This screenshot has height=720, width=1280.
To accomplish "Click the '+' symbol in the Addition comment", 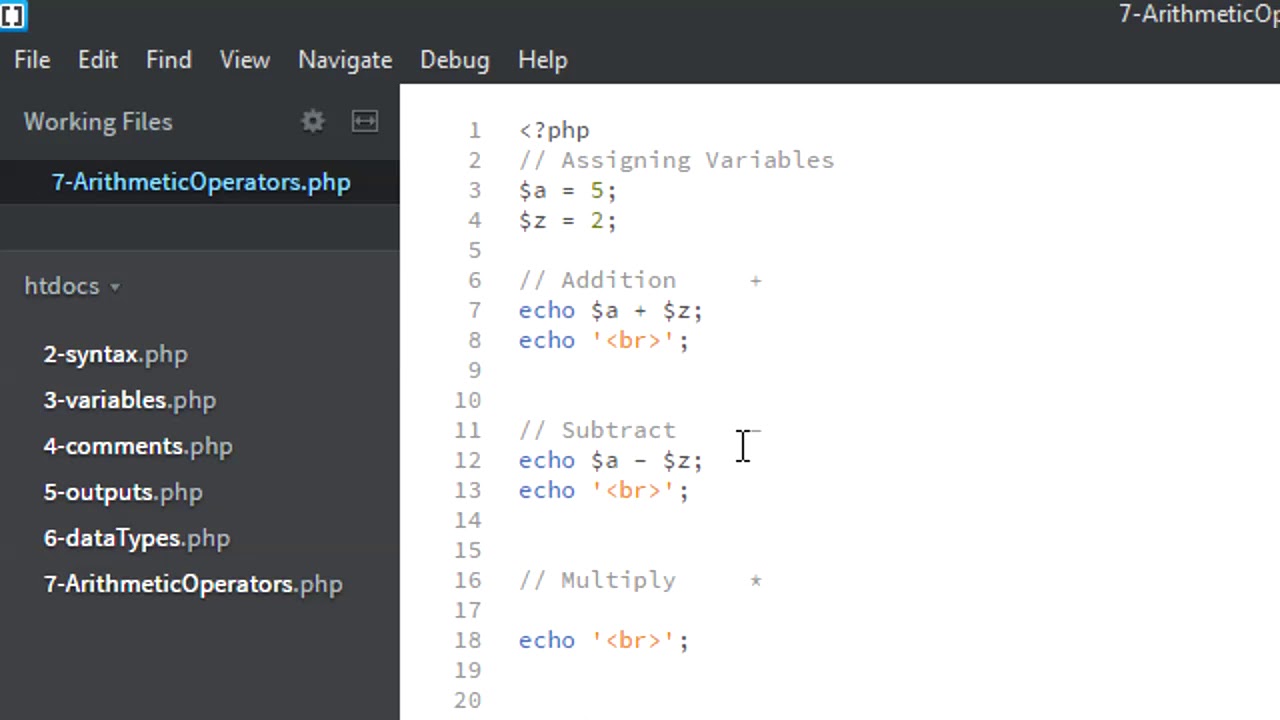I will pos(756,281).
